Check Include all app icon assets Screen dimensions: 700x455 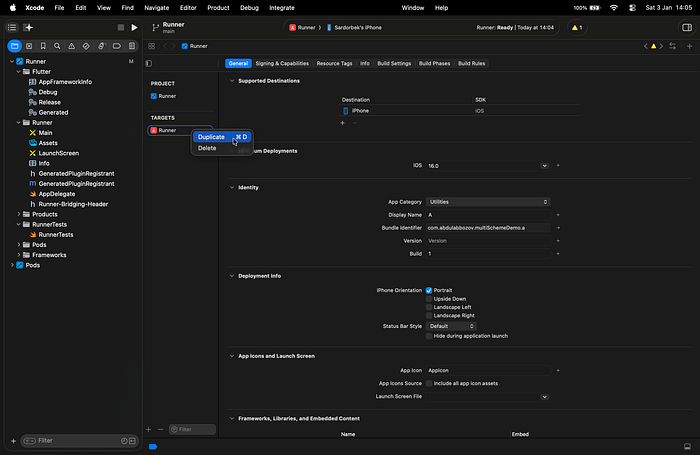(x=429, y=383)
